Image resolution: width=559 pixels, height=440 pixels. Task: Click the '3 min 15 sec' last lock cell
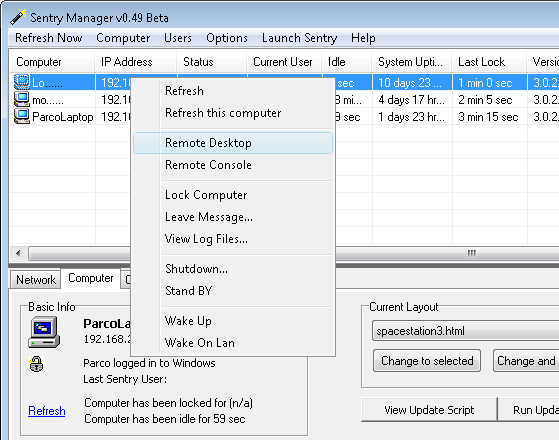click(490, 117)
